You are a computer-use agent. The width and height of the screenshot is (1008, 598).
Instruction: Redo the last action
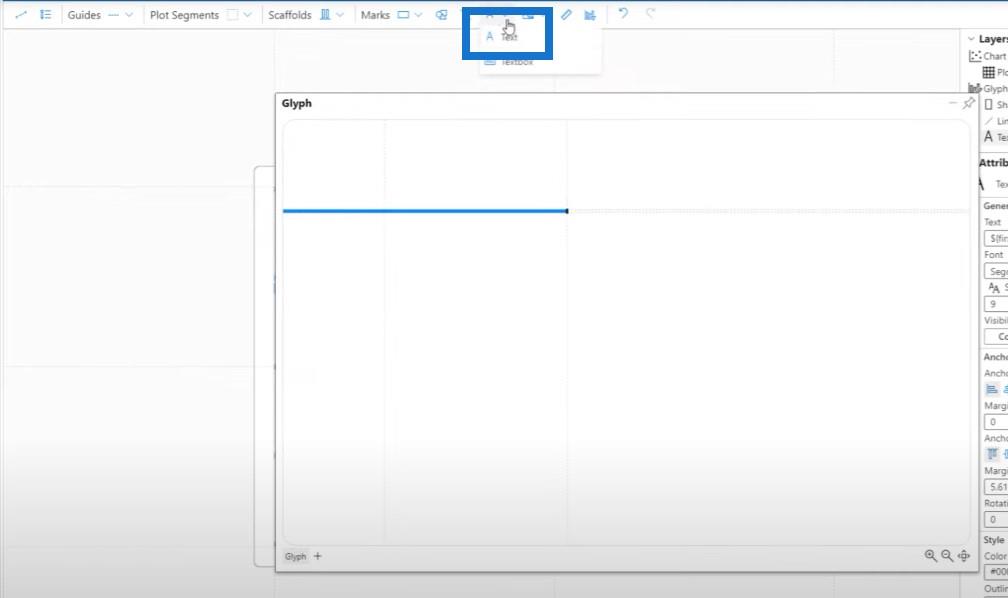tap(651, 13)
